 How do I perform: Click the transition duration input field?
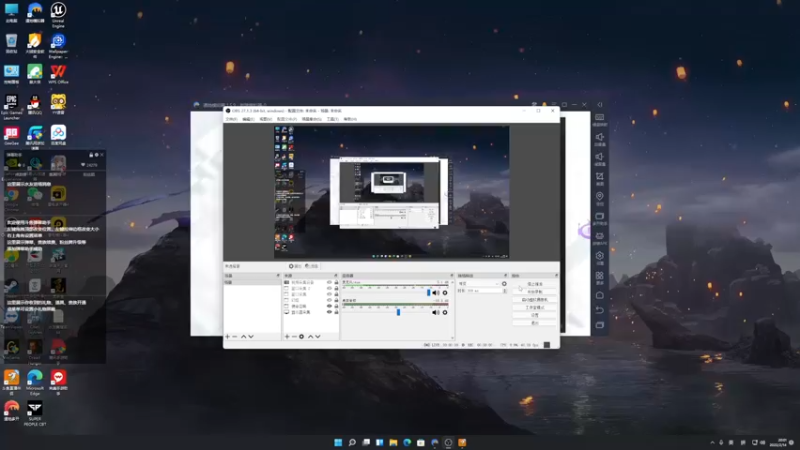484,291
